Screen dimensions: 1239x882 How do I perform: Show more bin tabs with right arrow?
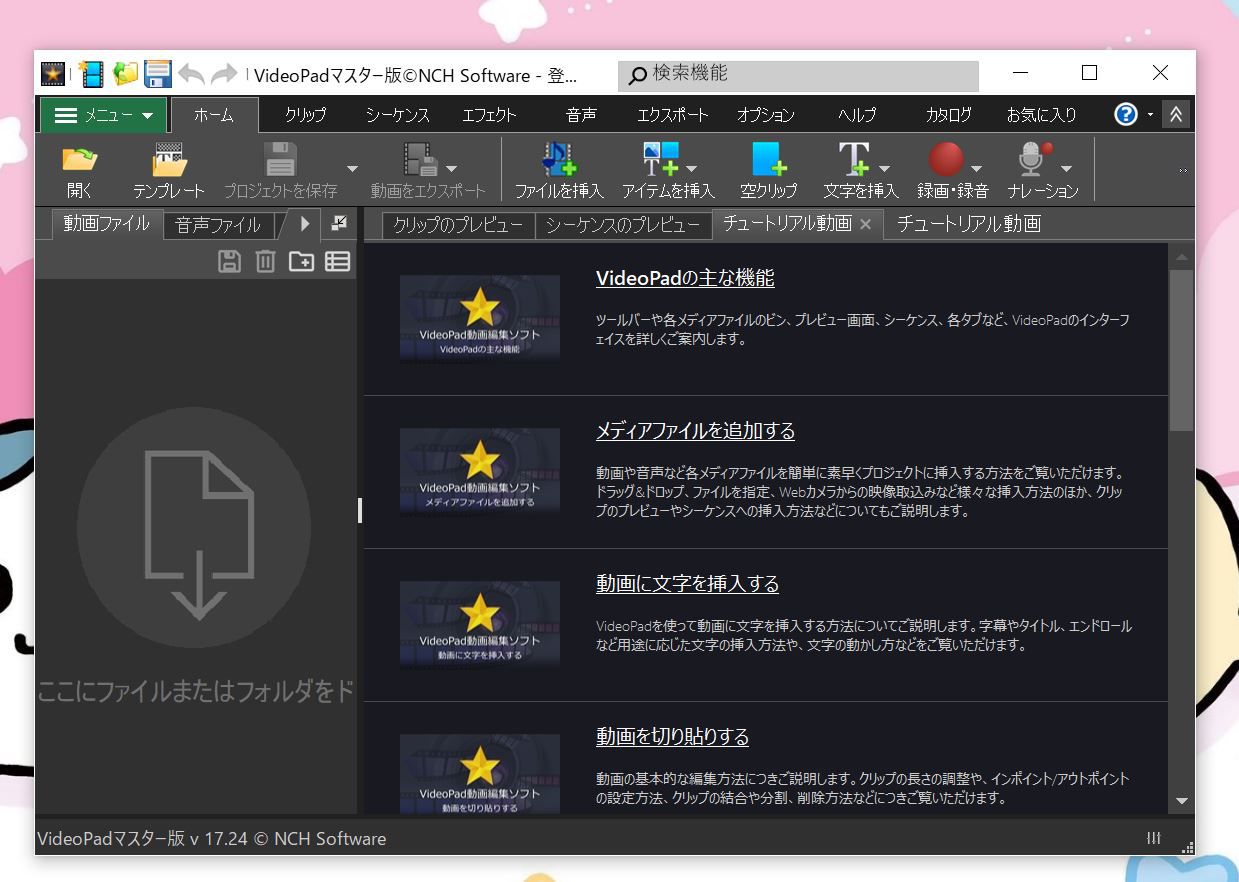click(306, 224)
